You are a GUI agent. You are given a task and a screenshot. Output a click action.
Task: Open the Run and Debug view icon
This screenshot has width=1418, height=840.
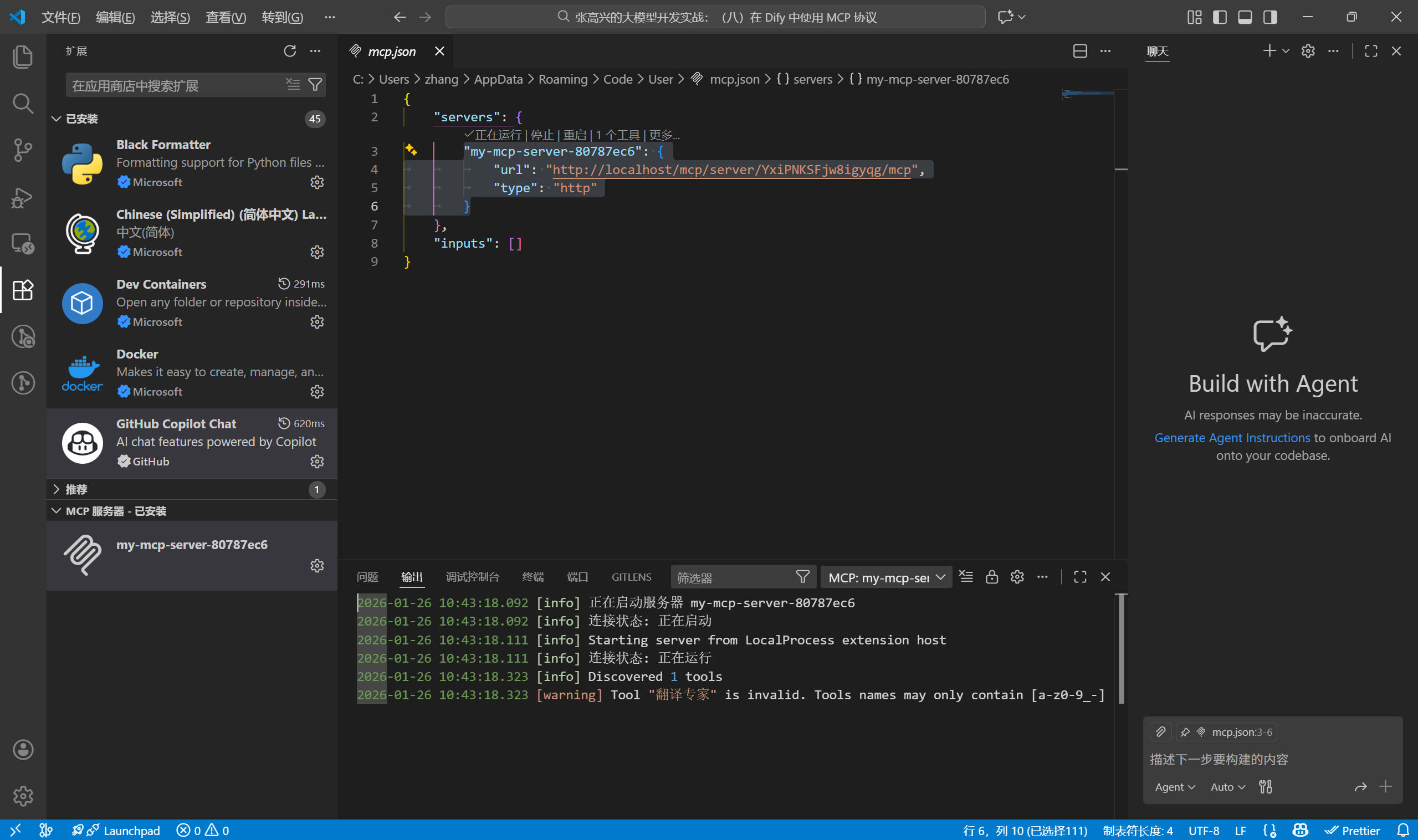(23, 197)
